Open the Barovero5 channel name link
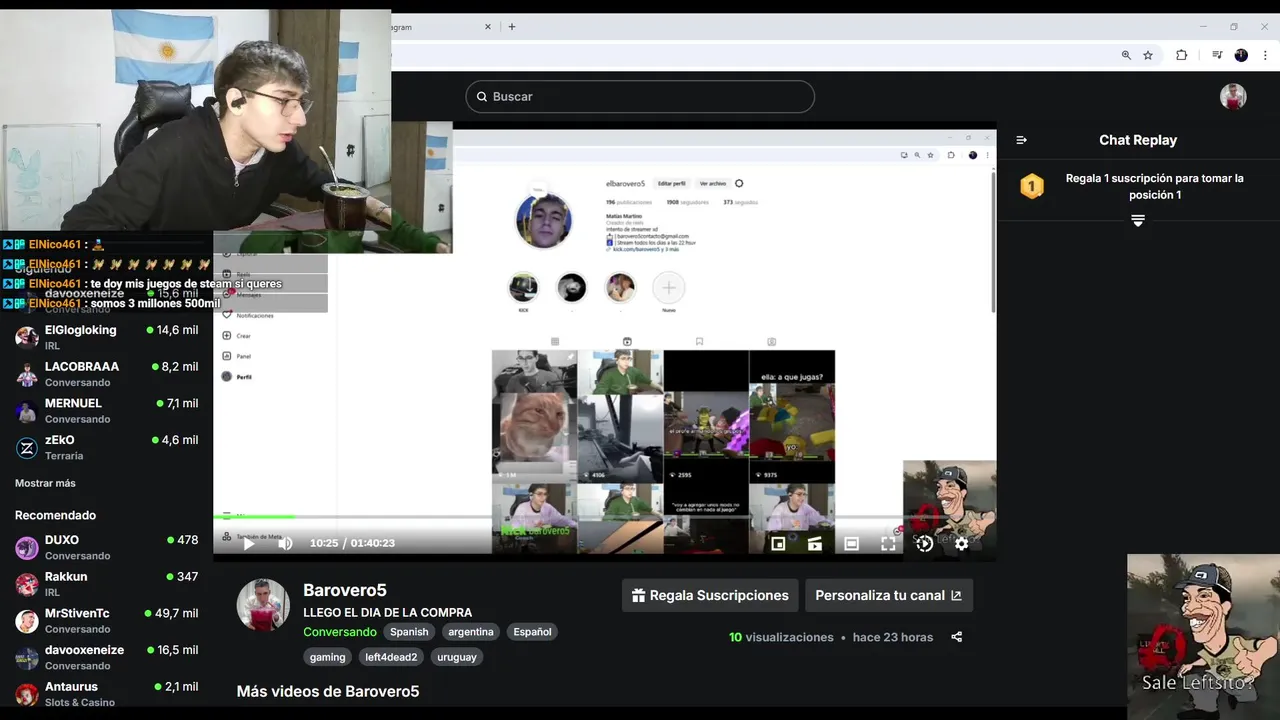 345,590
